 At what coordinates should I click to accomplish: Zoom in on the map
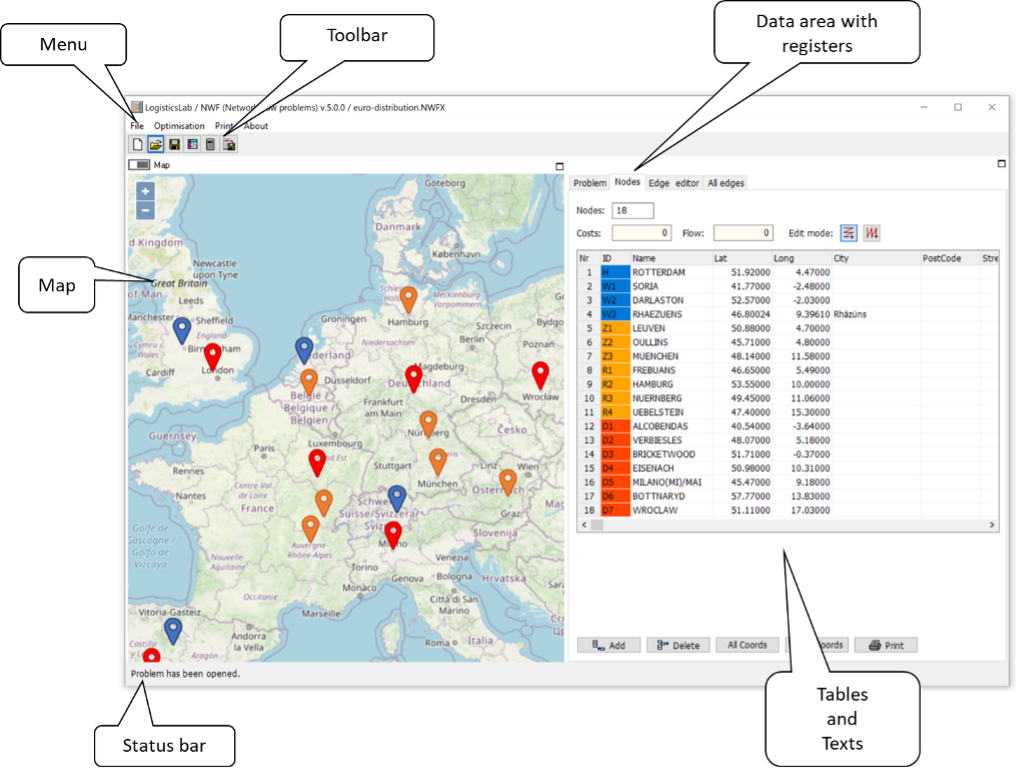[145, 191]
